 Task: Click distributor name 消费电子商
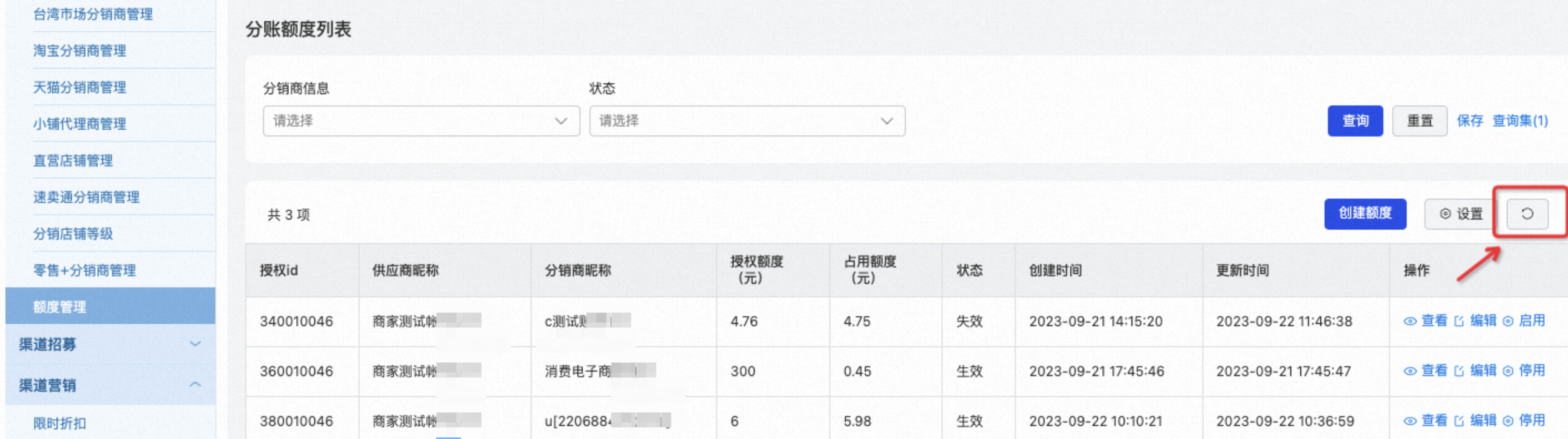(578, 372)
